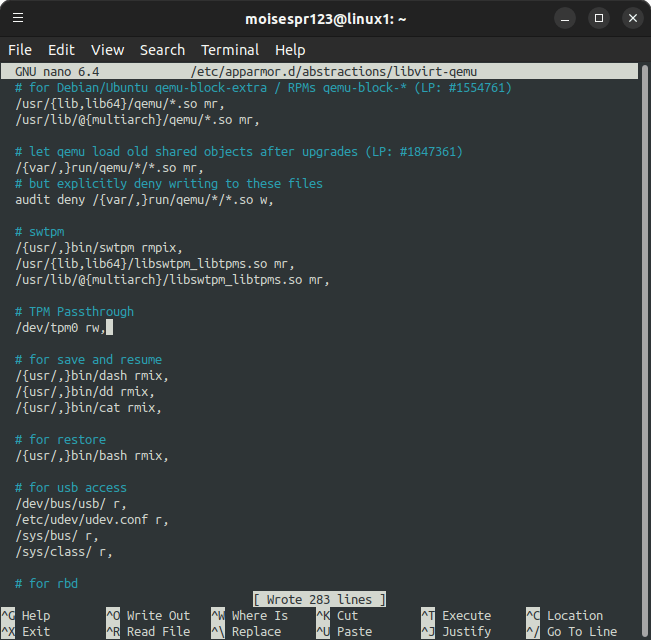Open the File menu

[20, 50]
